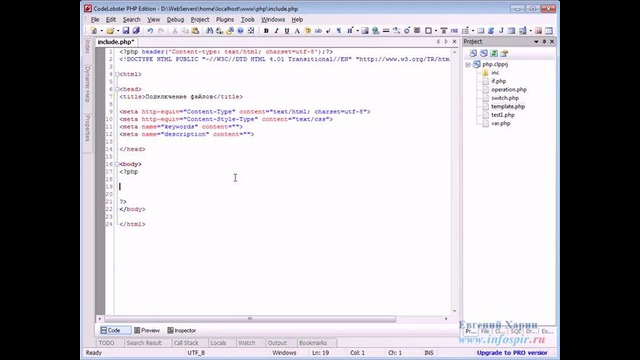Insert paragraph mark via pilcrow icon
This screenshot has width=640, height=360.
[339, 31]
